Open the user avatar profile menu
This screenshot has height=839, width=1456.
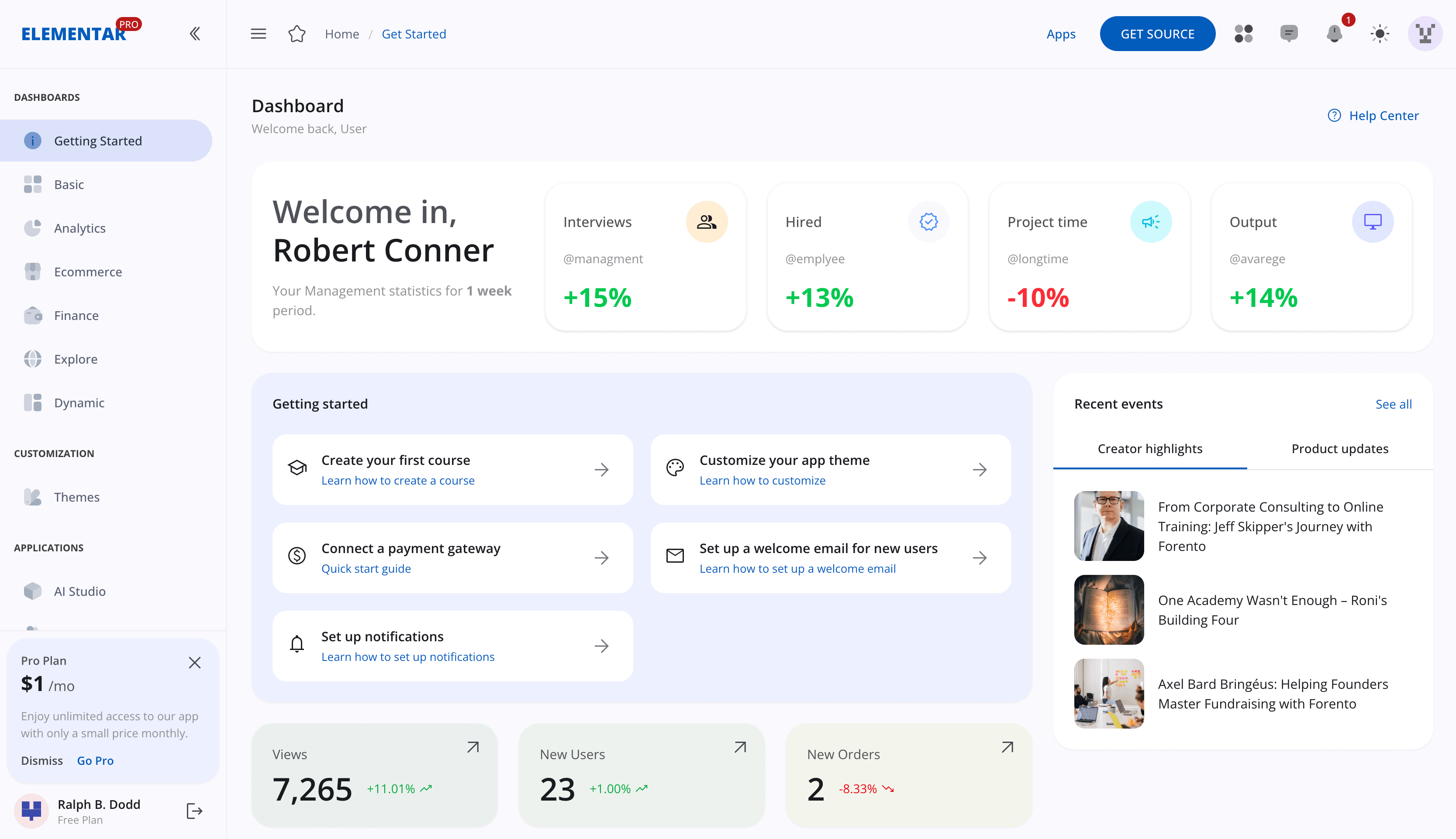pos(1424,34)
